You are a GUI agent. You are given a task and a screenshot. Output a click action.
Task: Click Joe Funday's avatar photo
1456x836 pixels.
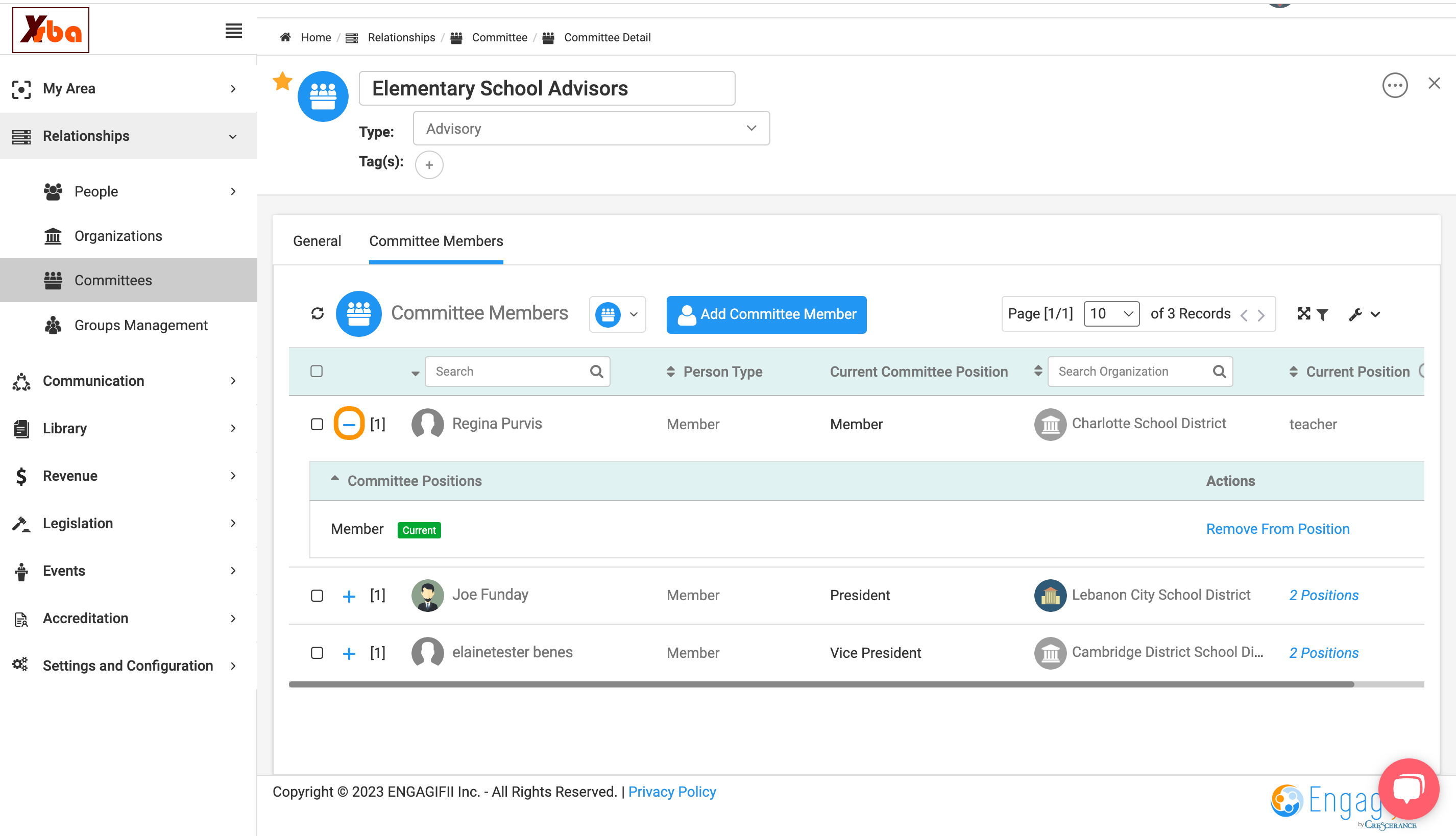427,595
